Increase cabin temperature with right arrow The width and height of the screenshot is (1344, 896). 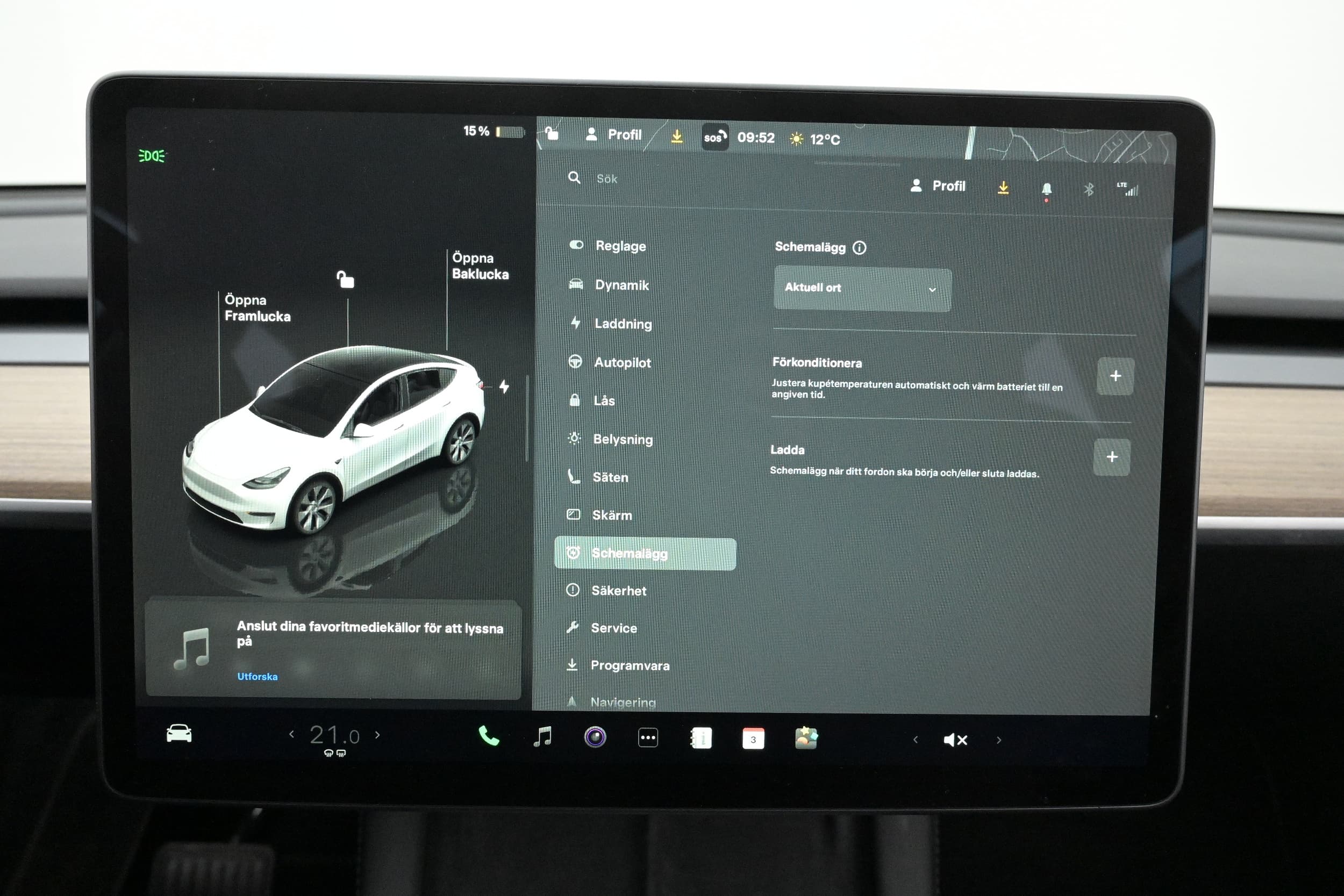377,735
